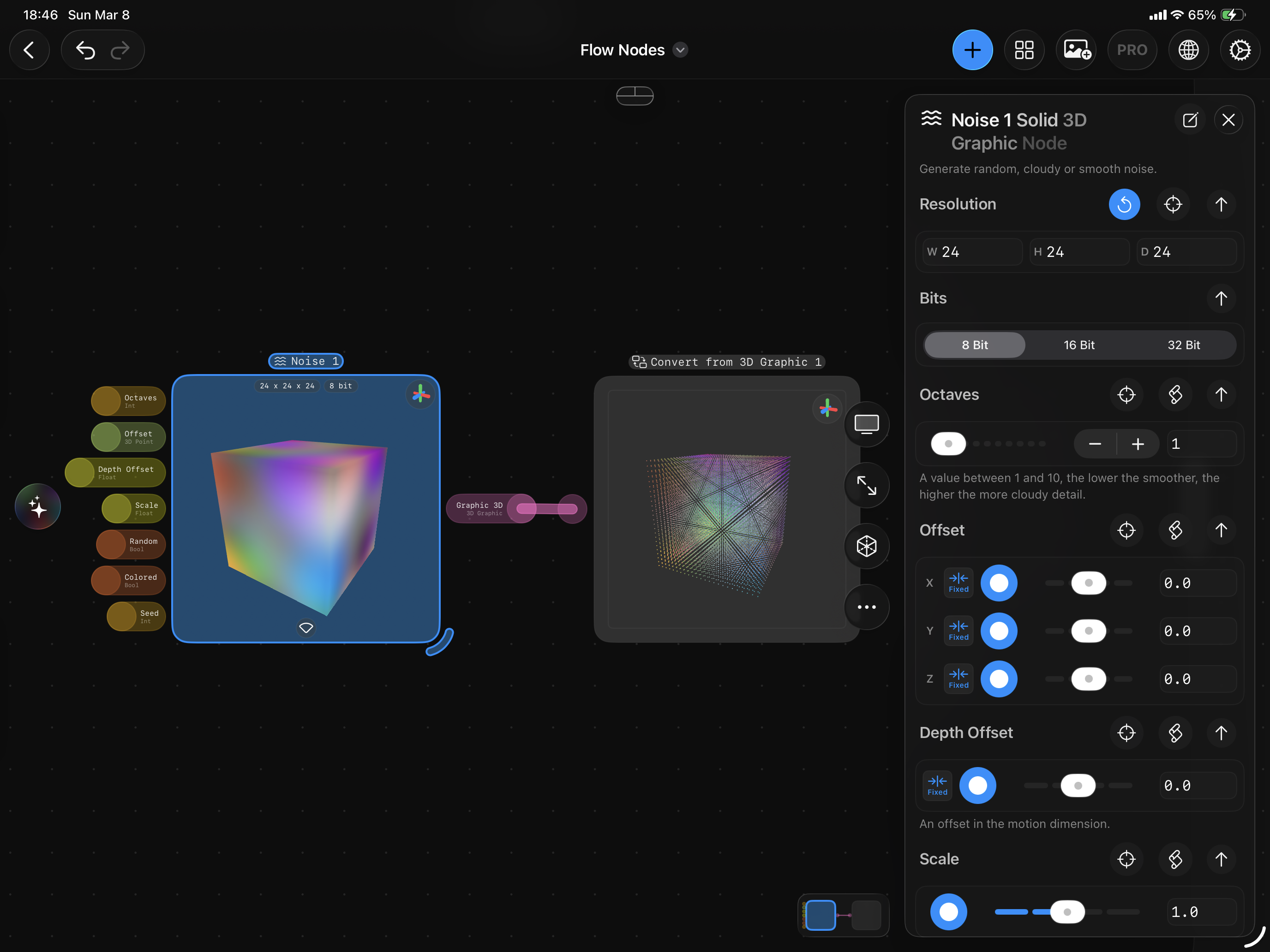
Task: Open the globe icon in top toolbar
Action: pyautogui.click(x=1188, y=50)
